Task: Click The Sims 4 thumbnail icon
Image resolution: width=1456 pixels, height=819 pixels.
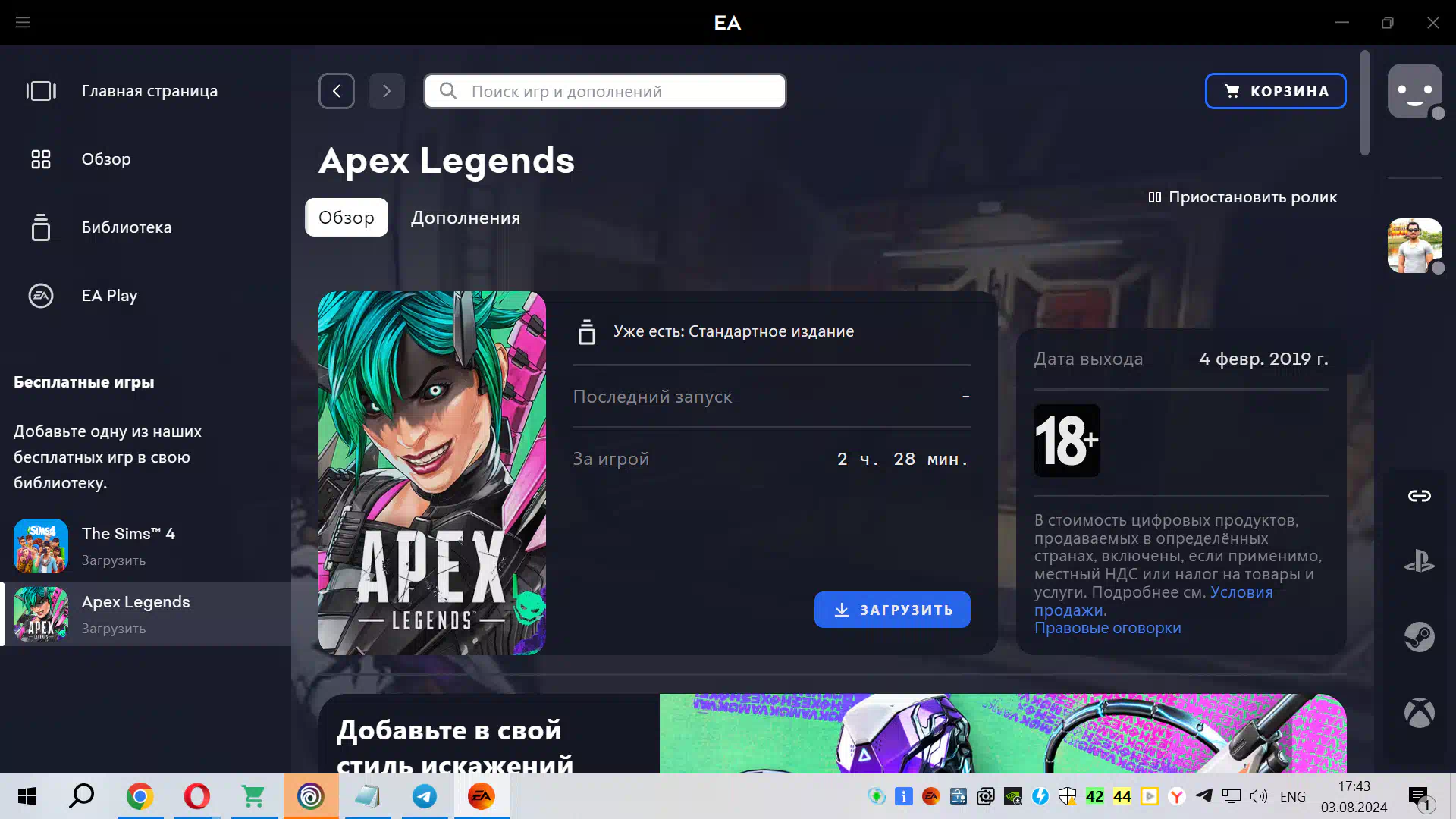Action: pyautogui.click(x=41, y=546)
